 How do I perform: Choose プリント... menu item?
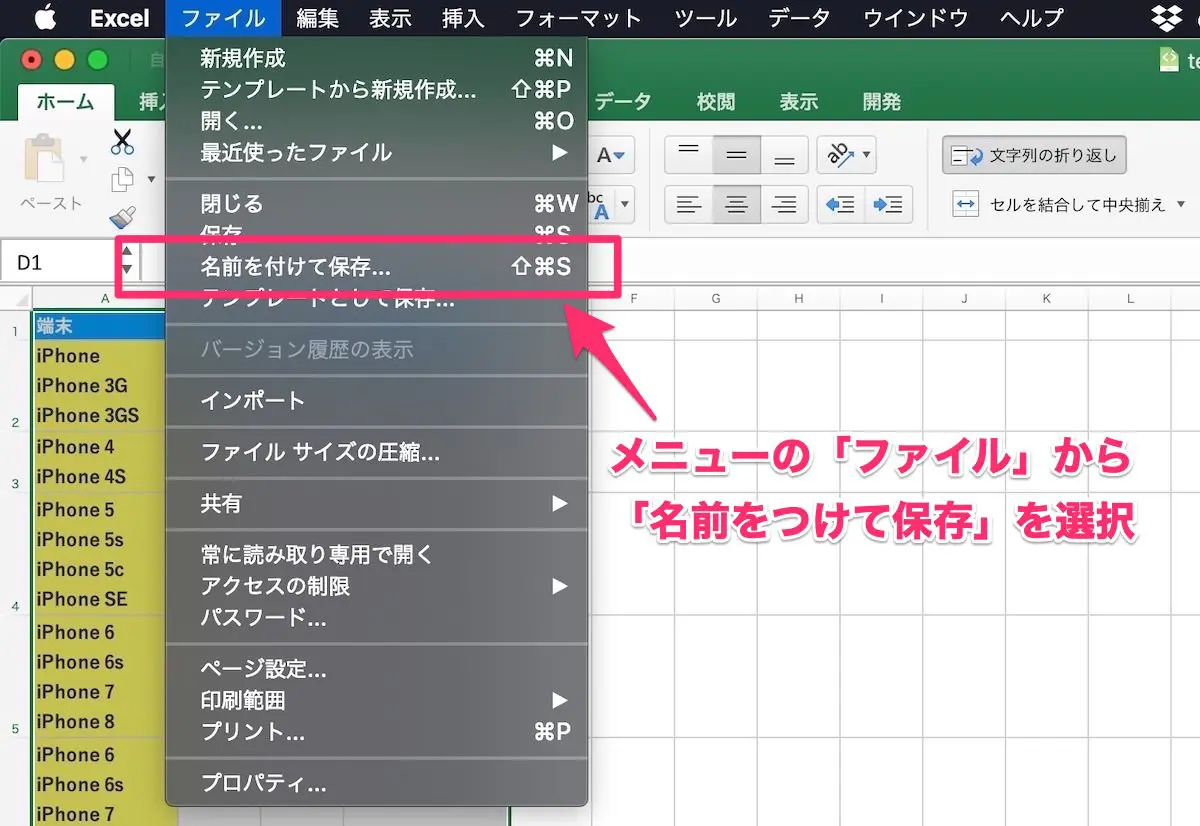[x=376, y=733]
